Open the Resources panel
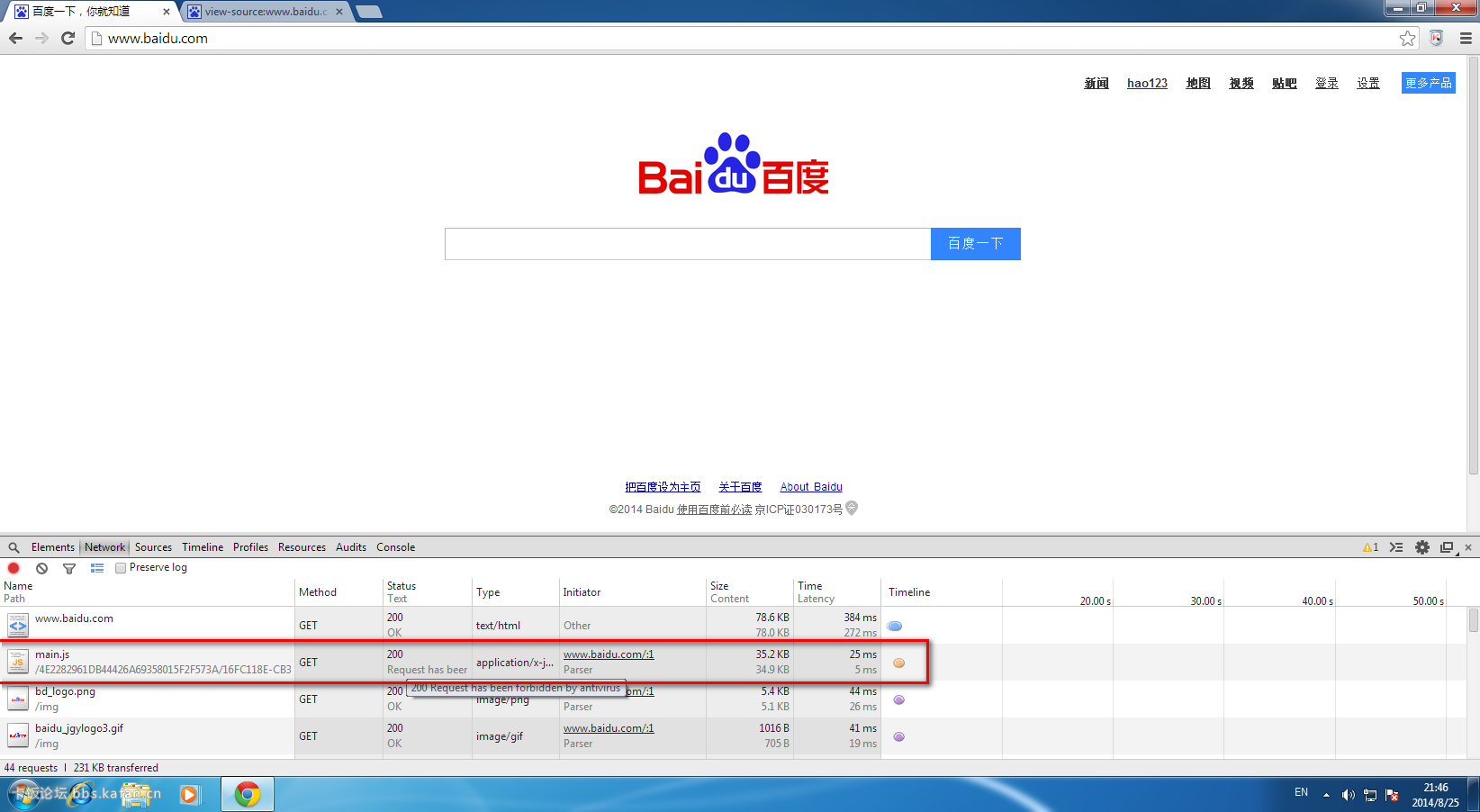1480x812 pixels. pos(302,547)
